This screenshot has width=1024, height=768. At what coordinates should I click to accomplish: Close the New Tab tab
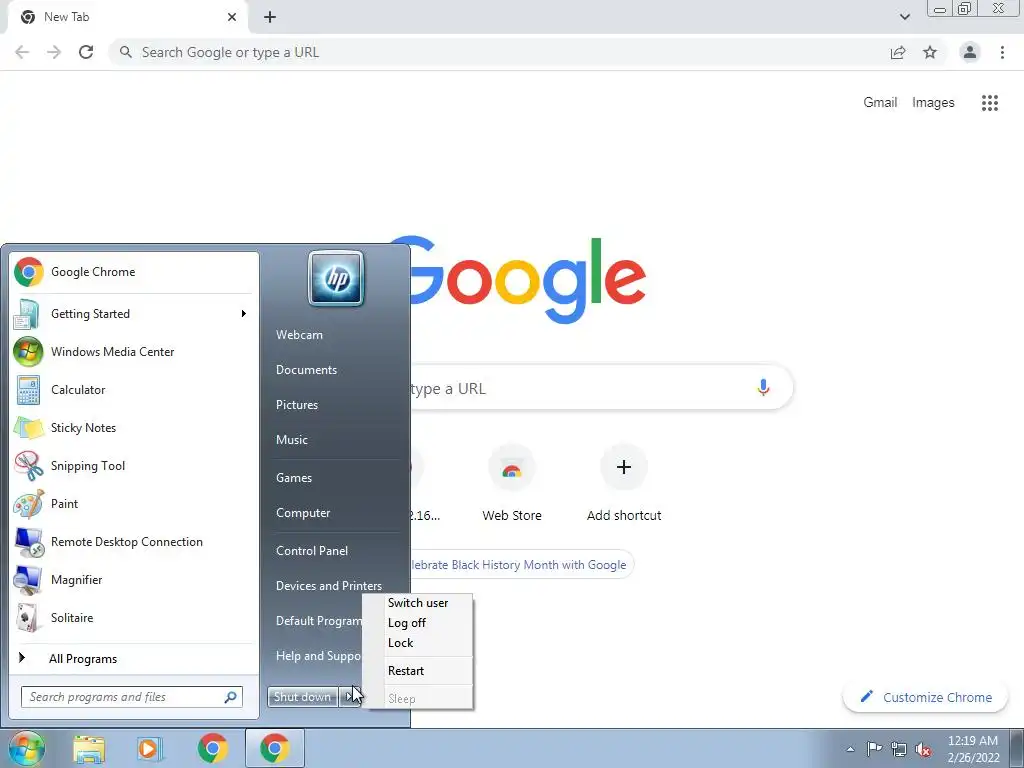click(x=232, y=17)
